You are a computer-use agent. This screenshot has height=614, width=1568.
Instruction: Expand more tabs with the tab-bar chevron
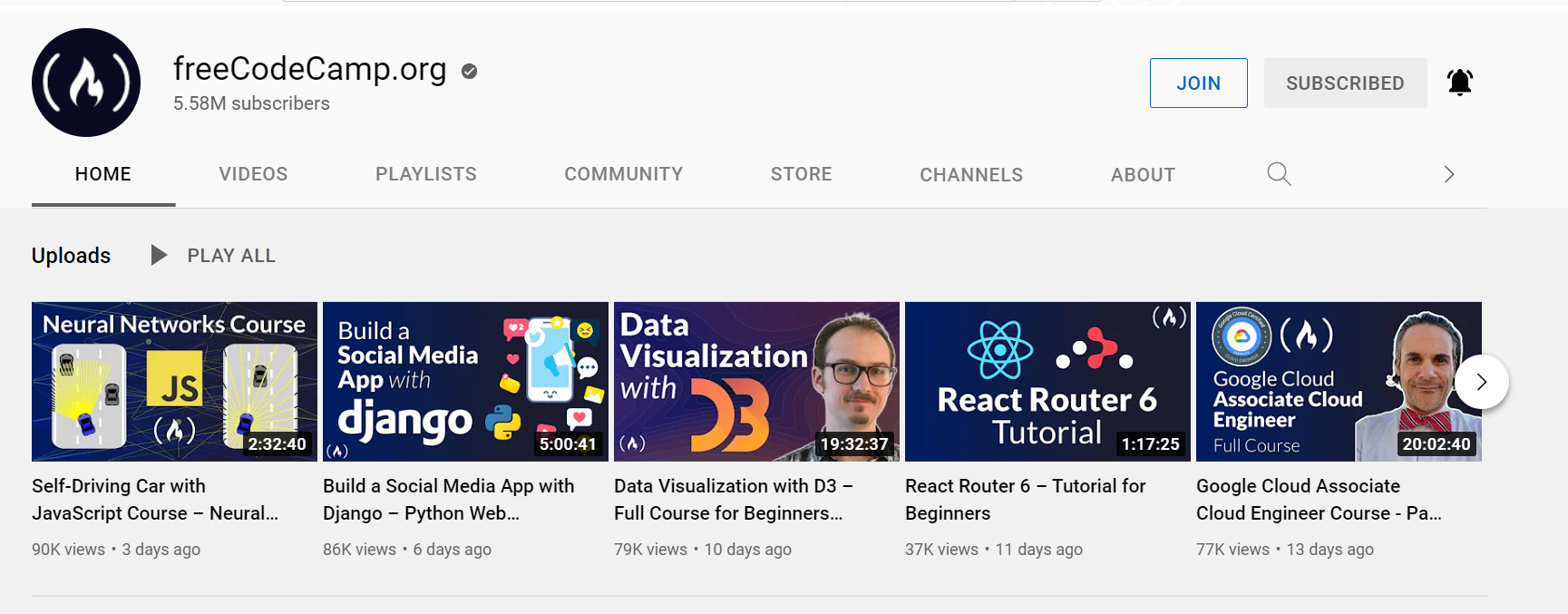point(1448,174)
